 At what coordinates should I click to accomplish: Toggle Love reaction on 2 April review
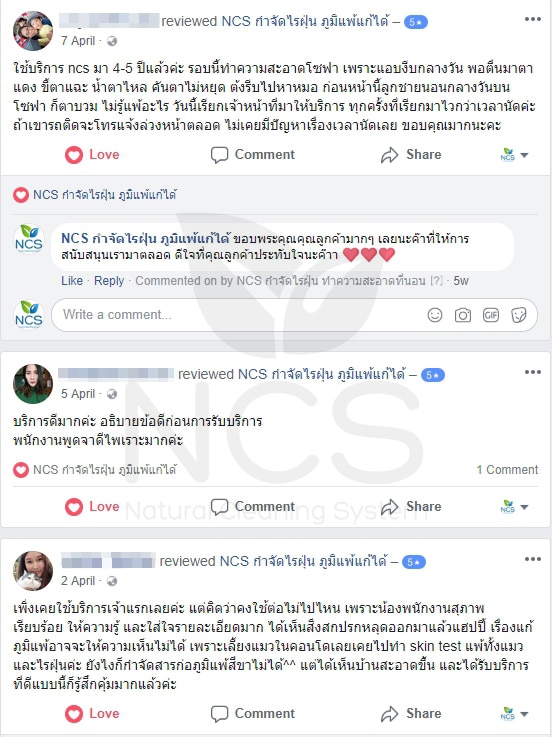click(x=92, y=713)
